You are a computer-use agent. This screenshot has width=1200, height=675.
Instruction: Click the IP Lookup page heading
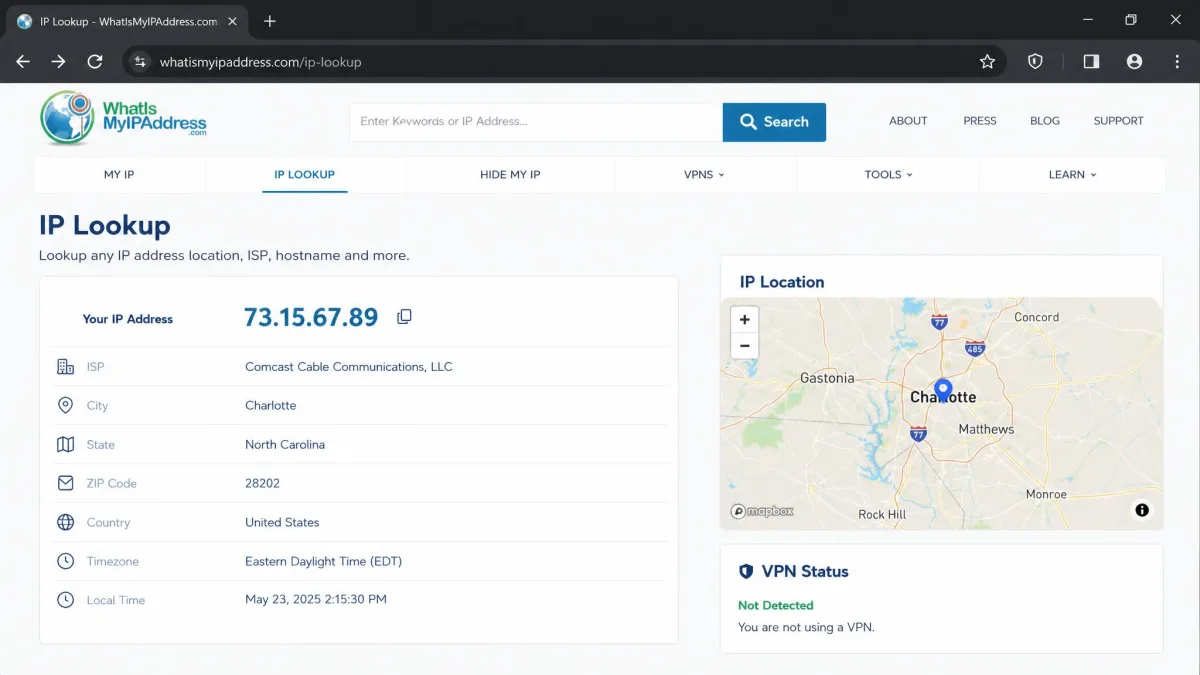(x=105, y=225)
